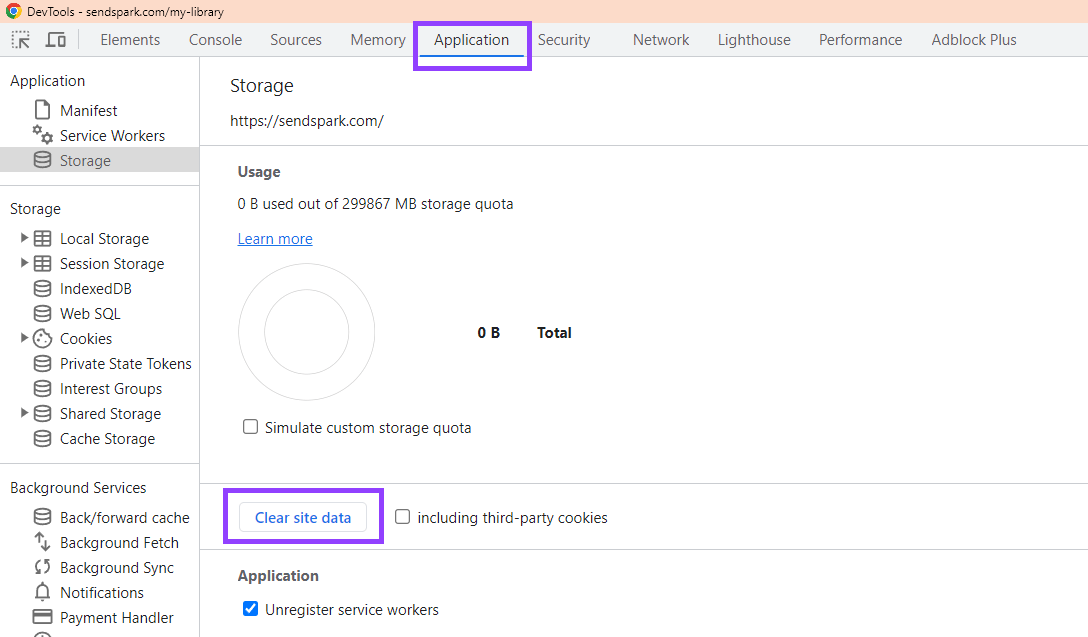This screenshot has height=637, width=1088.
Task: Click the Session Storage table icon
Action: click(x=42, y=264)
